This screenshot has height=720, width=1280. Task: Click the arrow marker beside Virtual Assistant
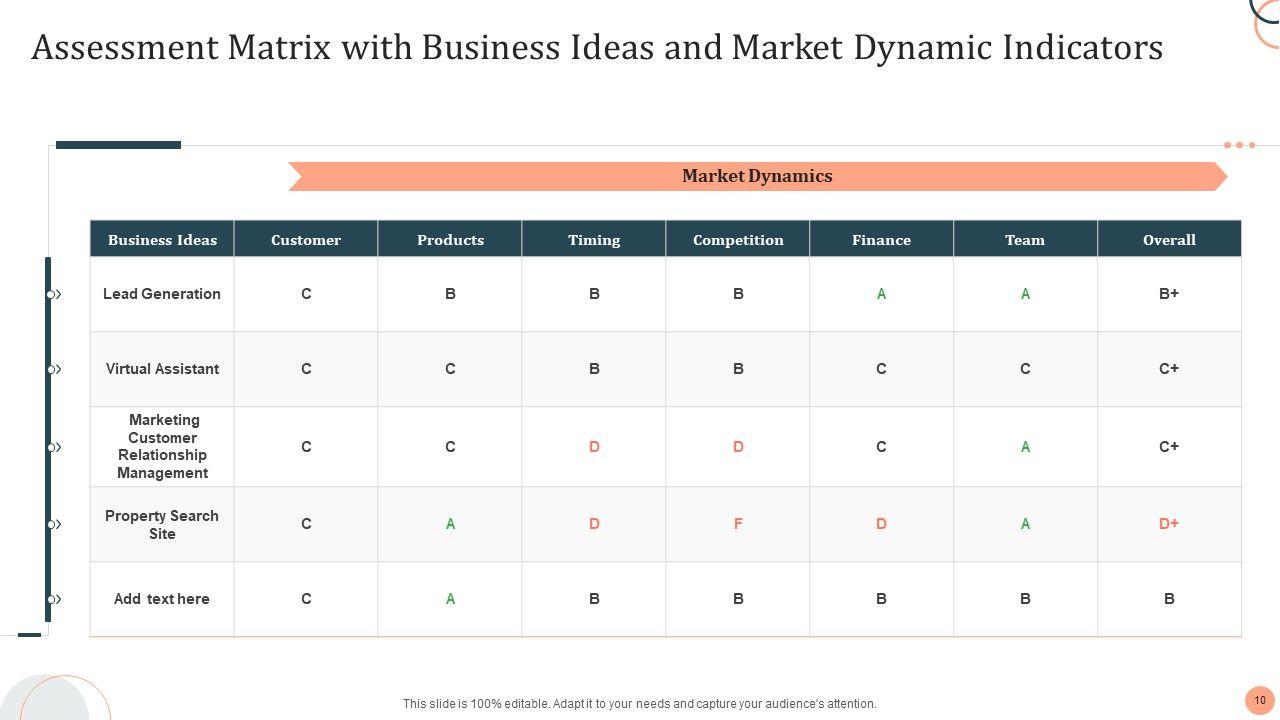pos(54,369)
